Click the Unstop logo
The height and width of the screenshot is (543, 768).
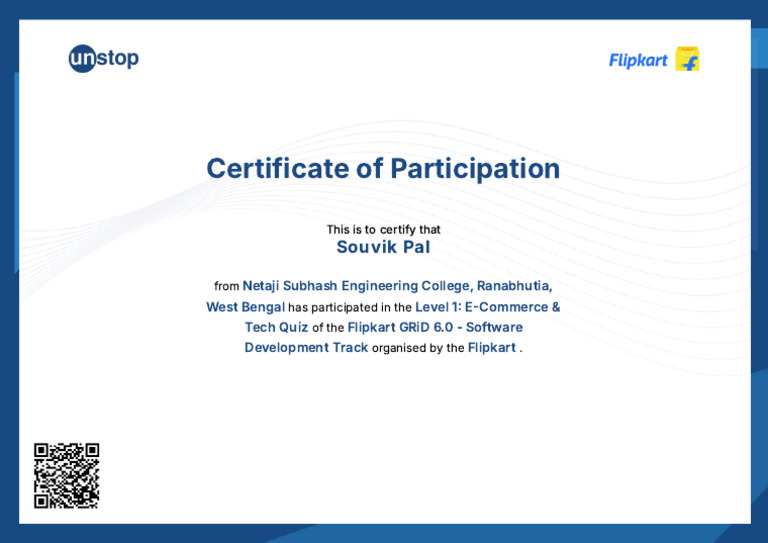coord(103,59)
